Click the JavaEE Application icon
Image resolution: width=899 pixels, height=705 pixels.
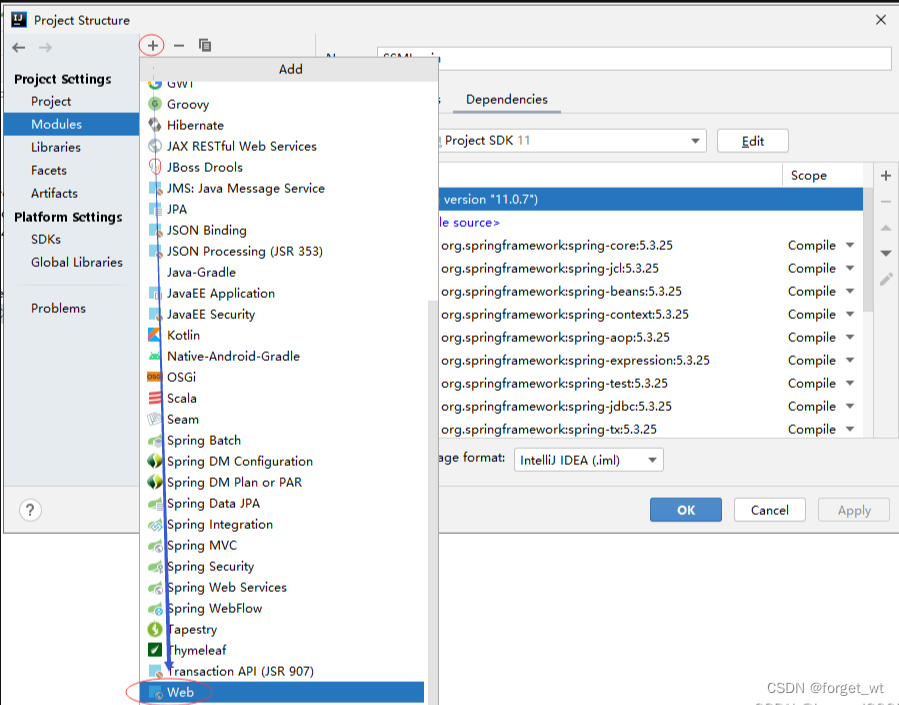(155, 293)
